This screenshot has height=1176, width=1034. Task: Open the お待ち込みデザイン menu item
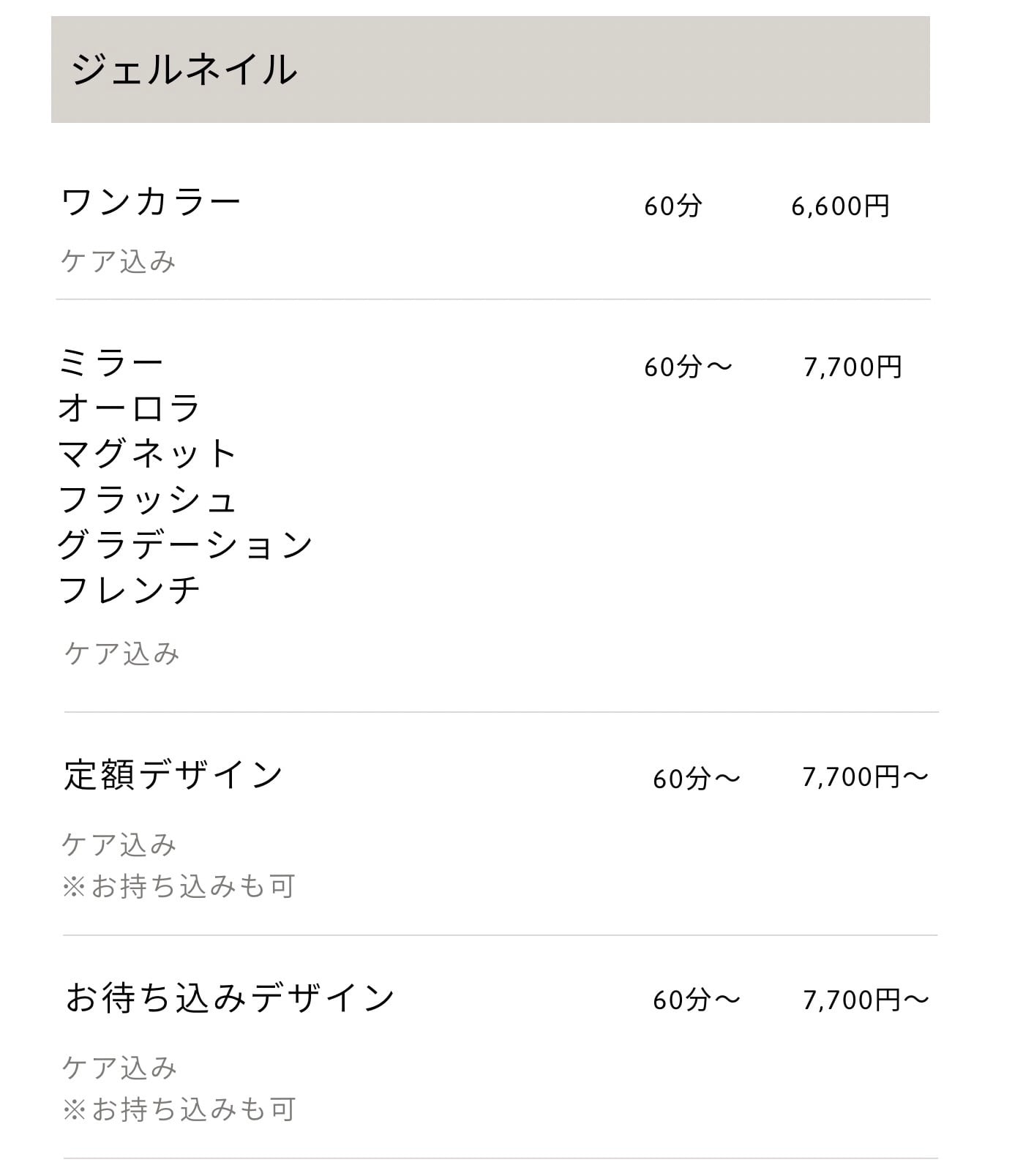[230, 998]
